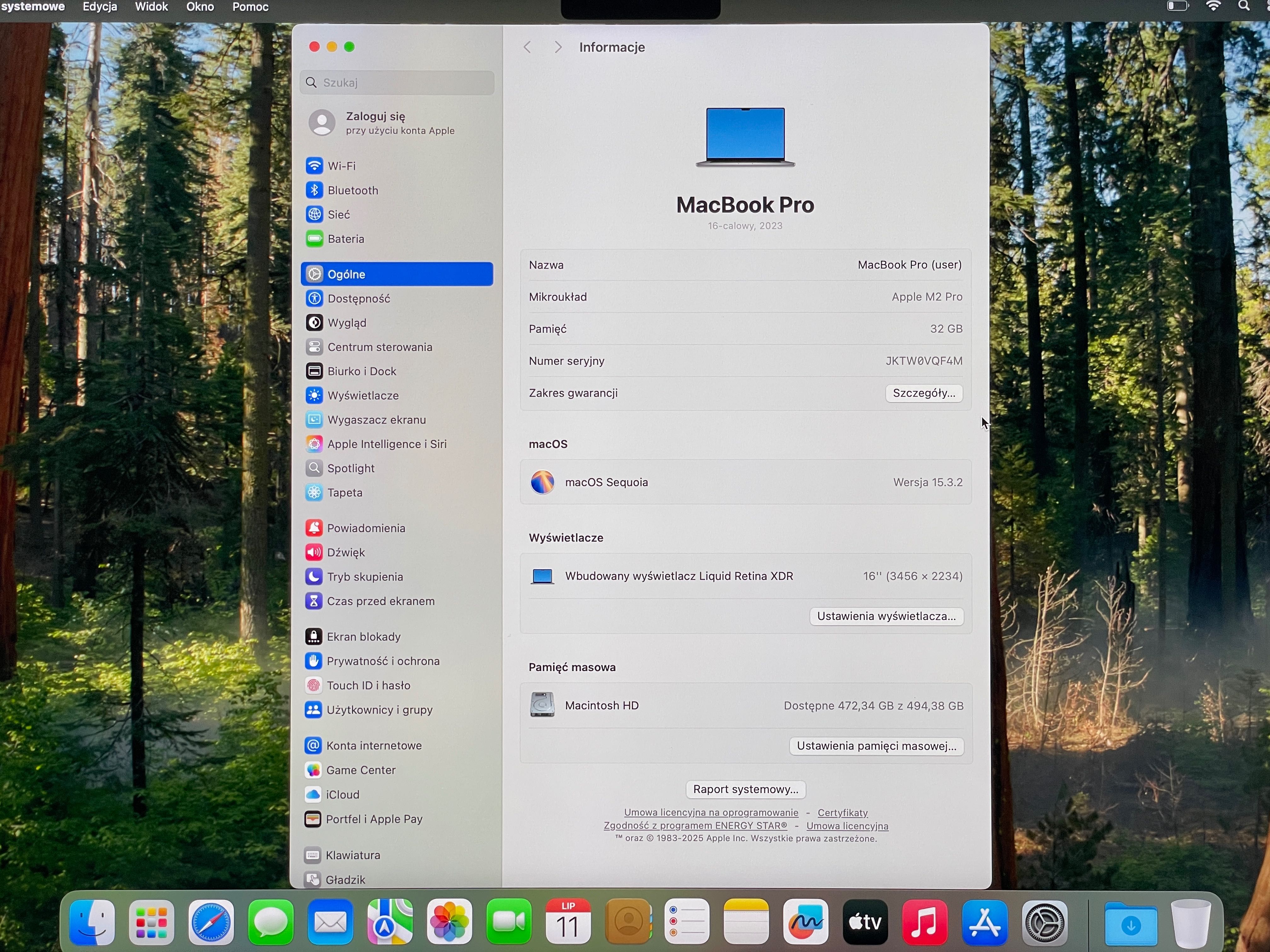This screenshot has height=952, width=1270.
Task: Select Sieć in the sidebar
Action: (397, 215)
